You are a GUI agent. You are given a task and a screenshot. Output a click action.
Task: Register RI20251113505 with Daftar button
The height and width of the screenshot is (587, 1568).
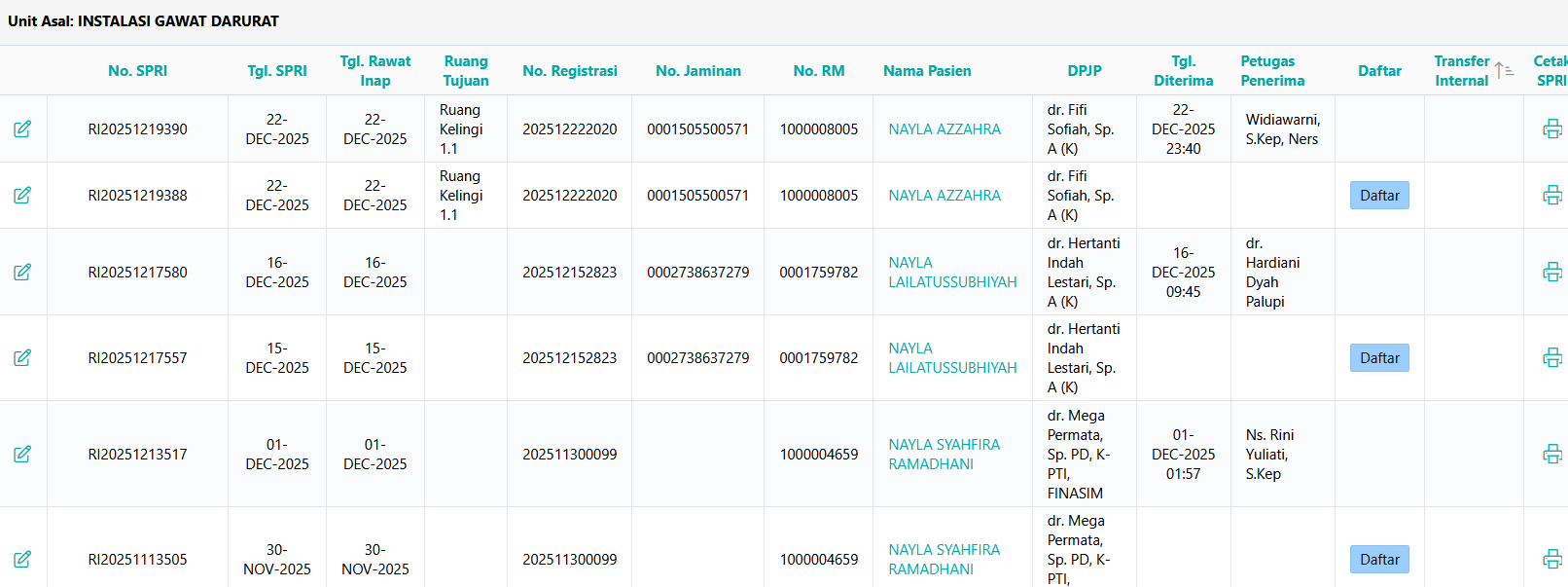click(x=1378, y=560)
